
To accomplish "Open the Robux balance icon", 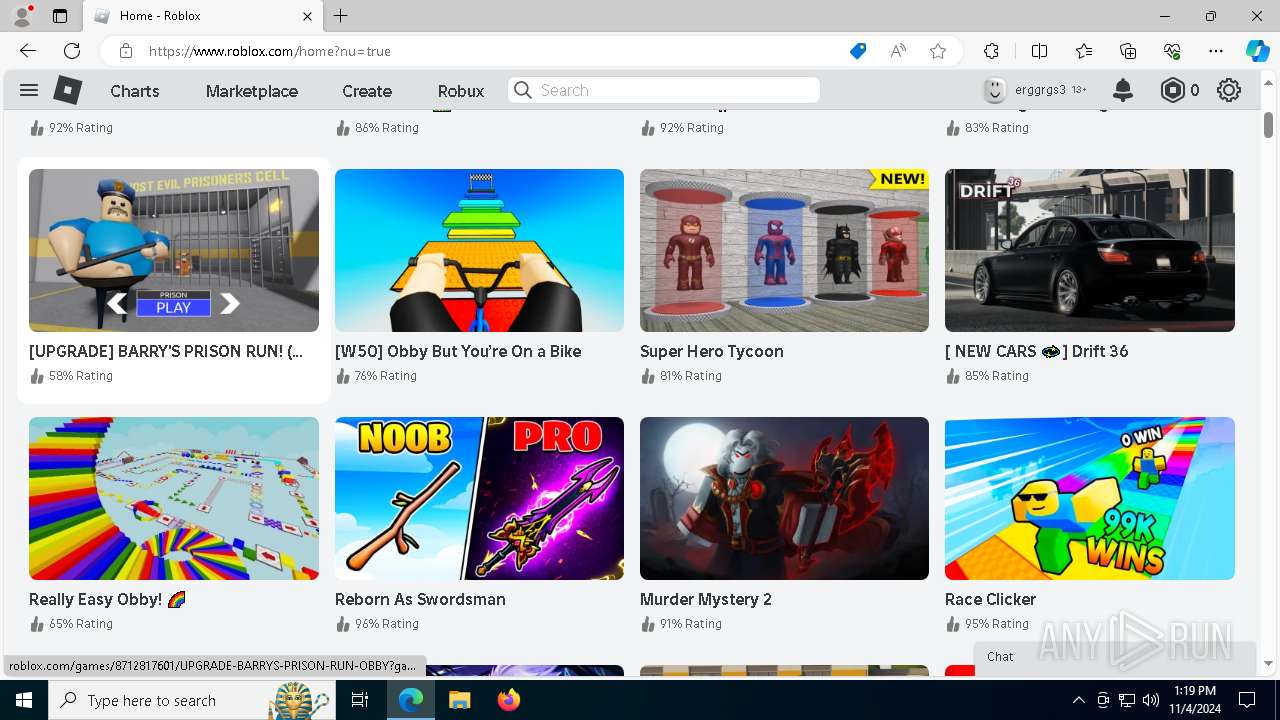I will point(1172,90).
